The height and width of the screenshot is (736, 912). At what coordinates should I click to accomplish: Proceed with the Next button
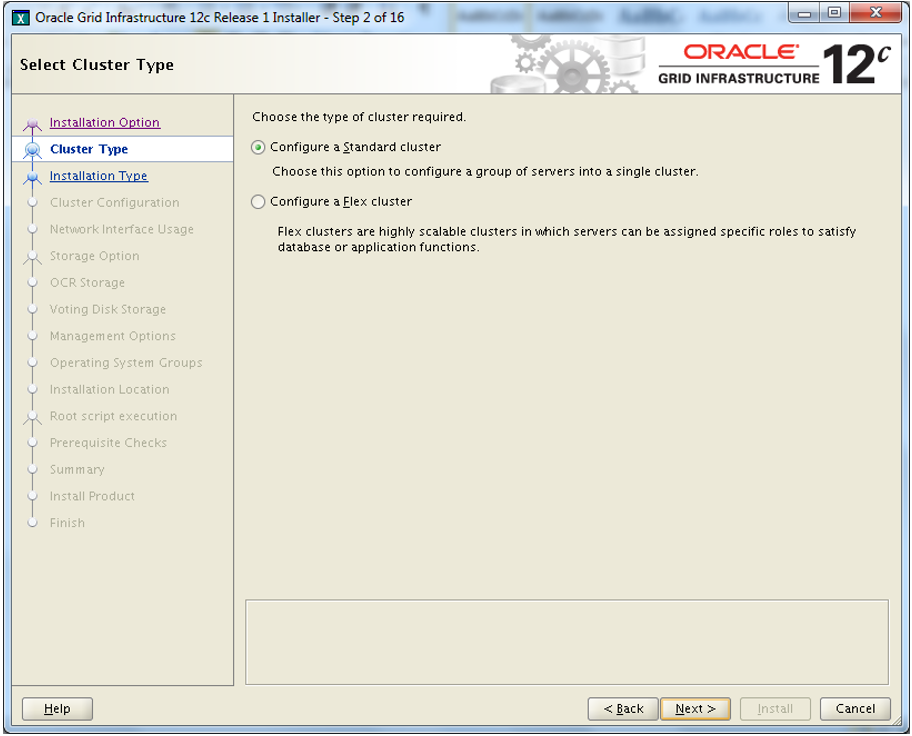coord(695,709)
